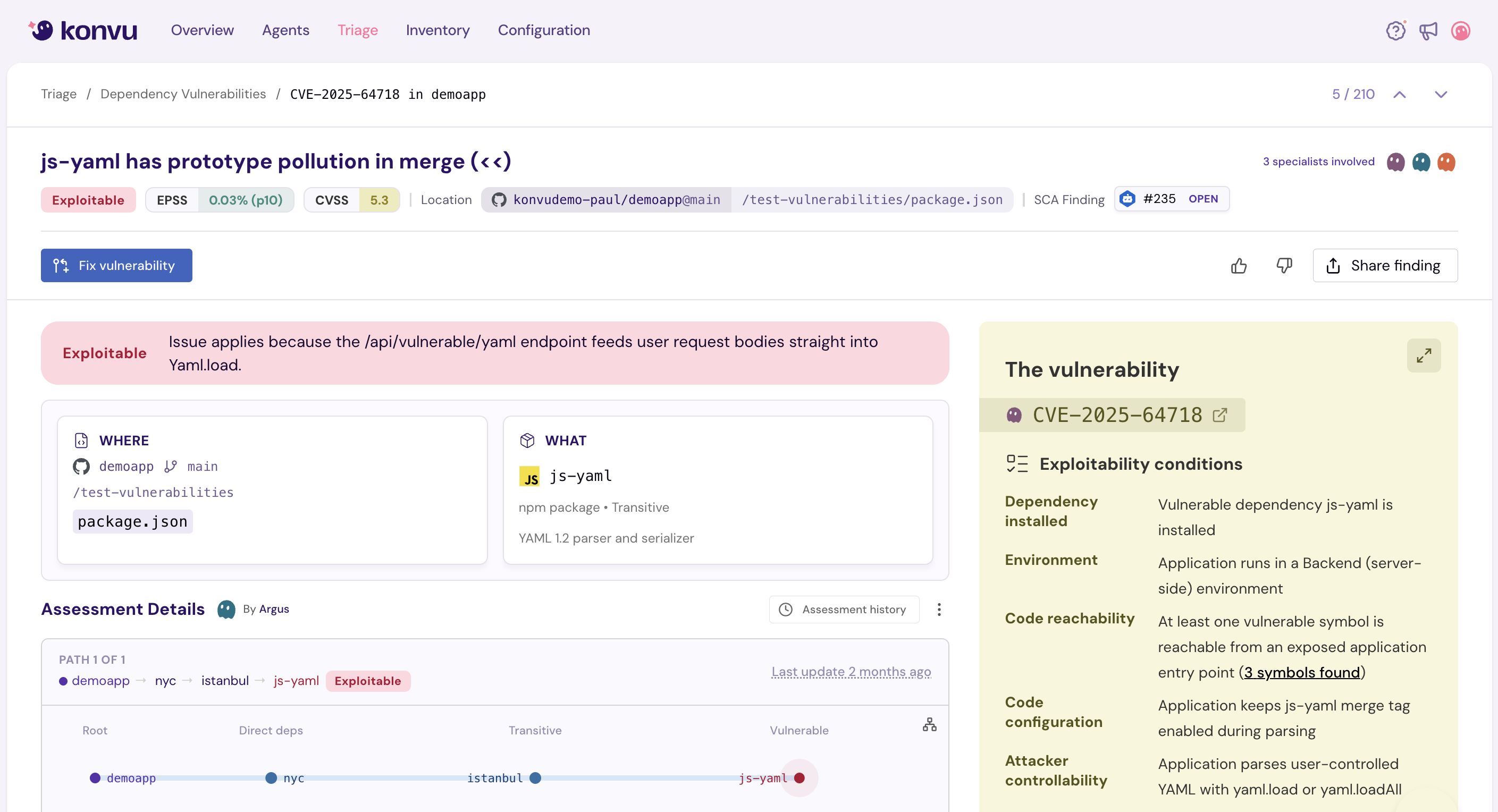The width and height of the screenshot is (1498, 812).
Task: Click the SCA finding bot icon for #235
Action: (1127, 199)
